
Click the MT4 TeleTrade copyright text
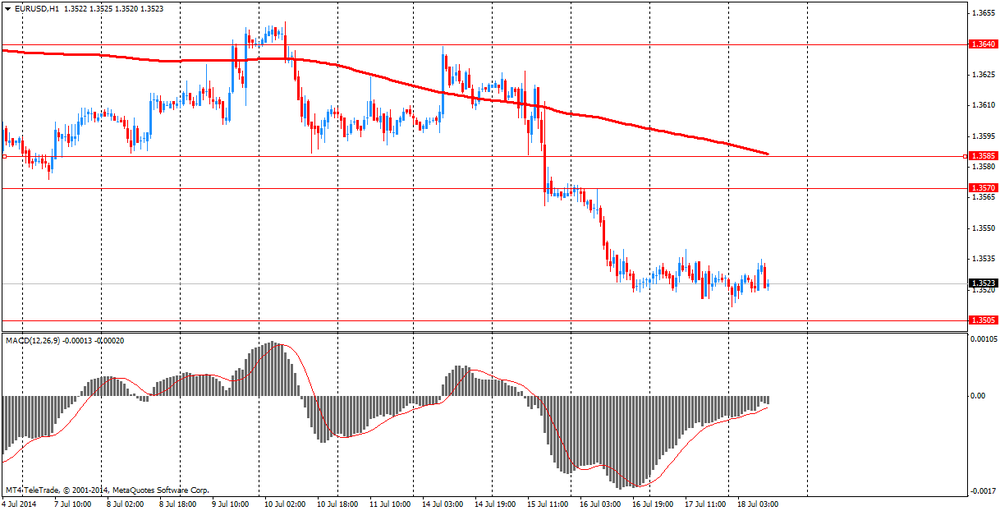pyautogui.click(x=107, y=491)
